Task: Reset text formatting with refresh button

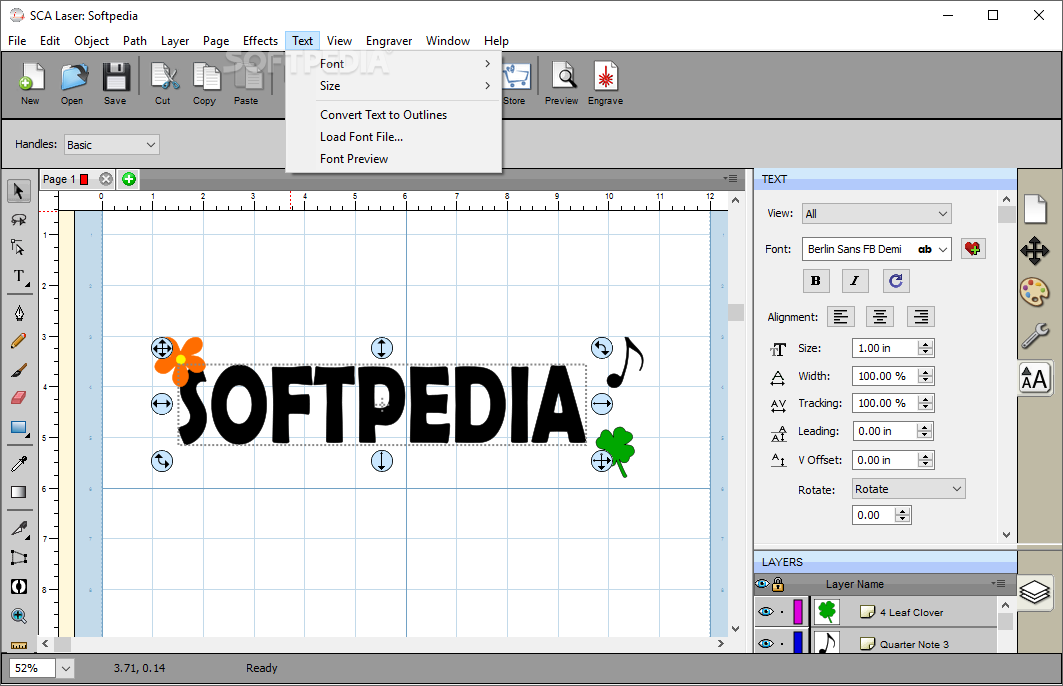Action: (896, 281)
